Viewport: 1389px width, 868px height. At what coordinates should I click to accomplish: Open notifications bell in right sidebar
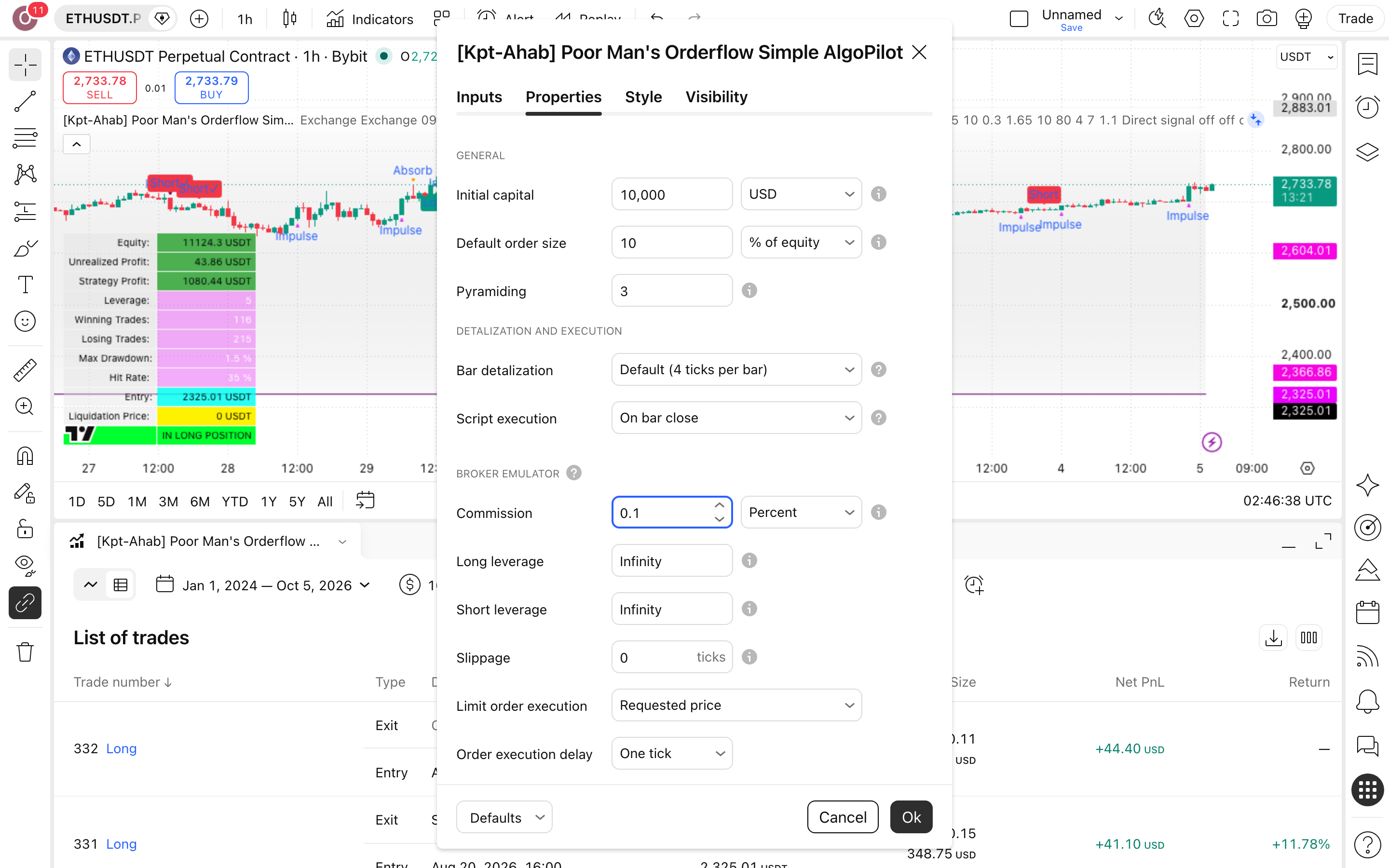click(1367, 701)
